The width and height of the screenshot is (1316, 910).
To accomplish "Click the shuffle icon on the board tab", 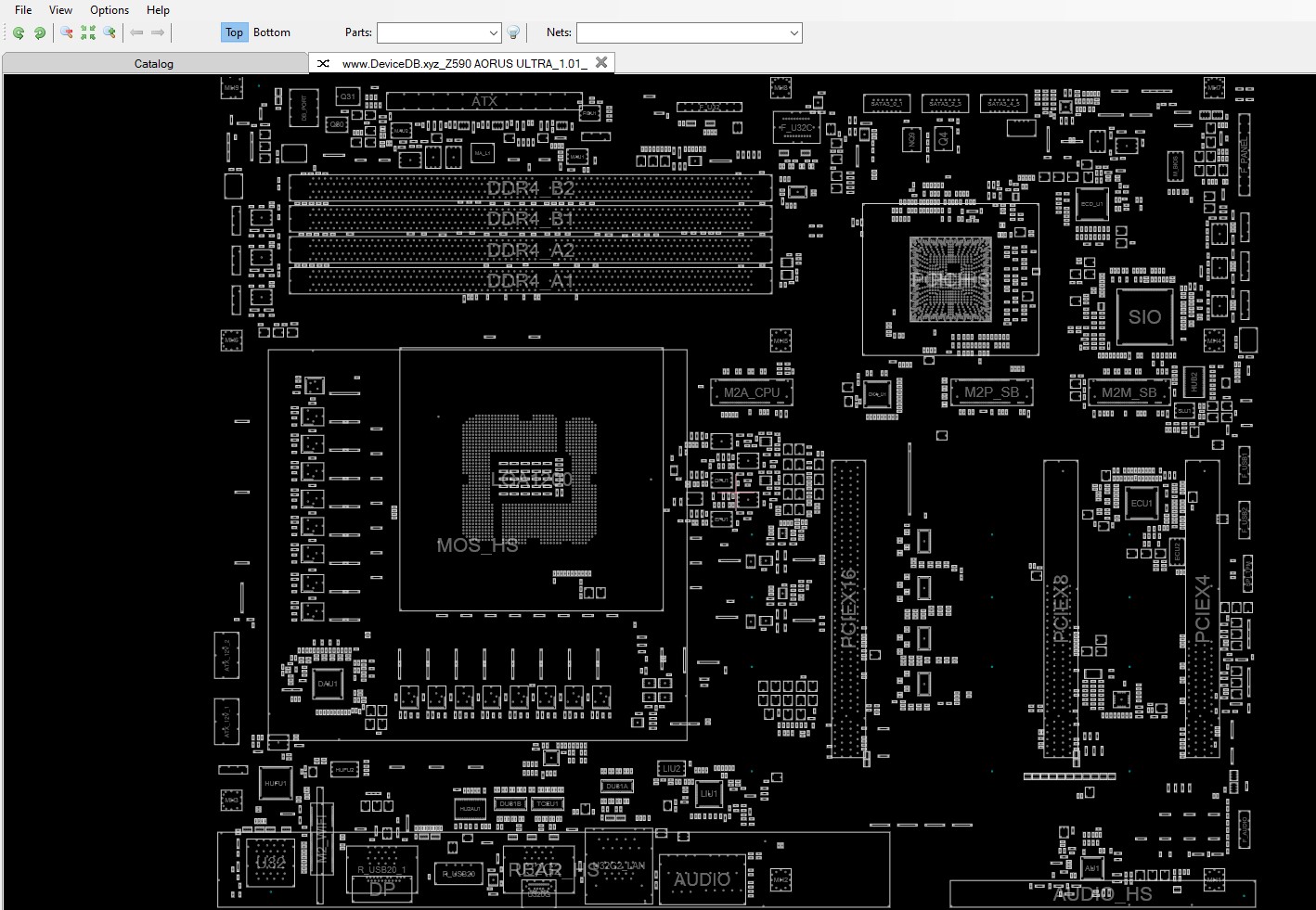I will pos(323,63).
